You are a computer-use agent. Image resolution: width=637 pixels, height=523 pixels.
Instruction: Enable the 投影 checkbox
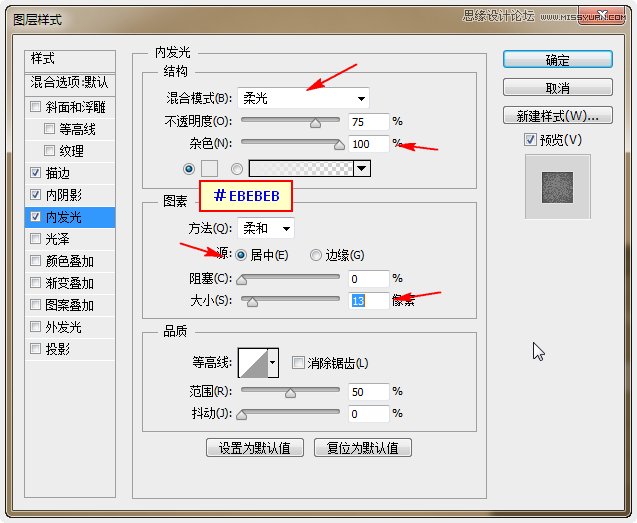click(x=36, y=348)
